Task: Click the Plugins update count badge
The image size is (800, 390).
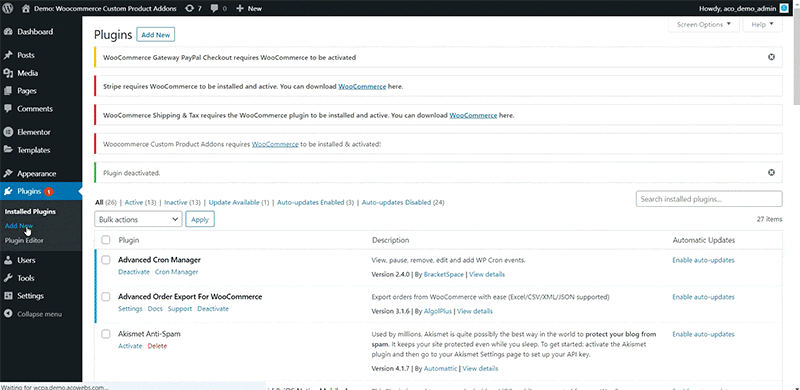Action: pos(48,191)
